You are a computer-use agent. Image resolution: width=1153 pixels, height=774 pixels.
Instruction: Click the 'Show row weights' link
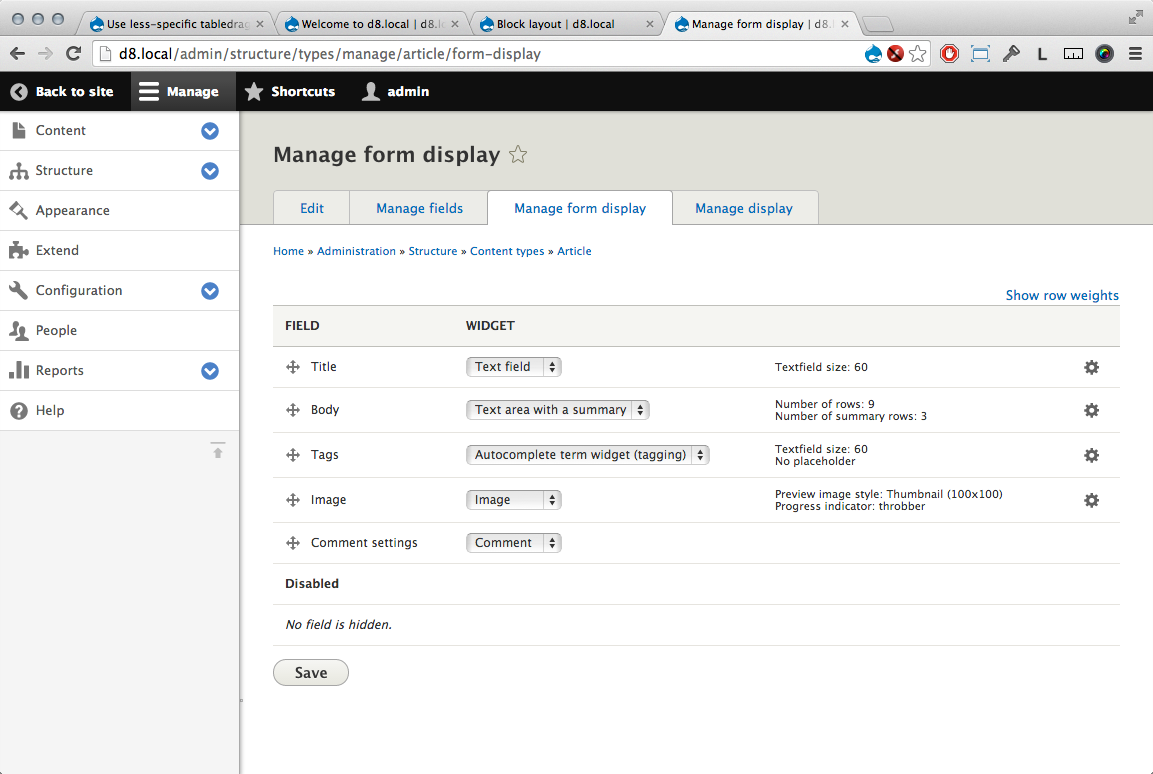pyautogui.click(x=1061, y=295)
